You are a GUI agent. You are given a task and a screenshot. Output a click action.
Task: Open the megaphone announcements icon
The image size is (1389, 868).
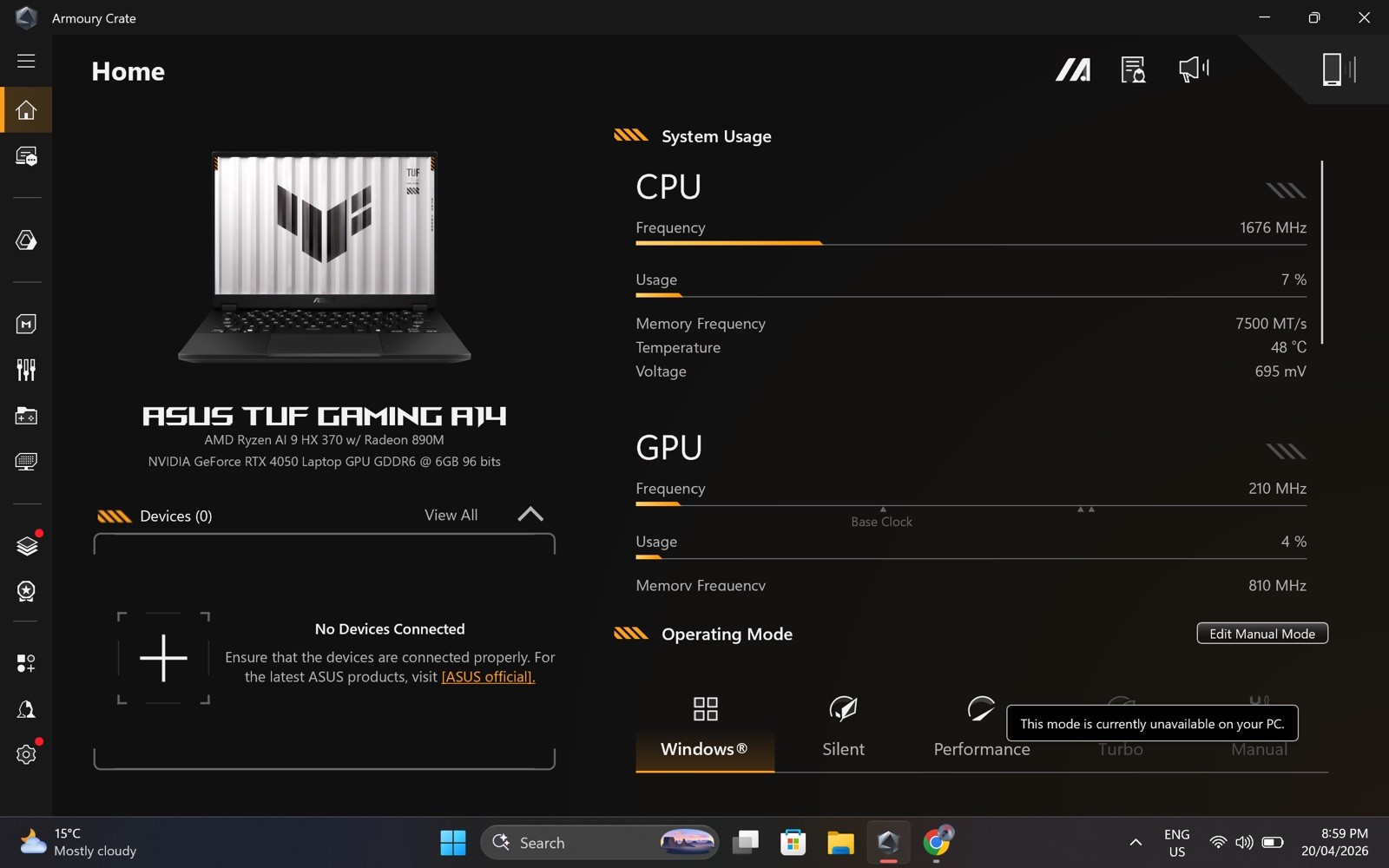tap(1194, 69)
